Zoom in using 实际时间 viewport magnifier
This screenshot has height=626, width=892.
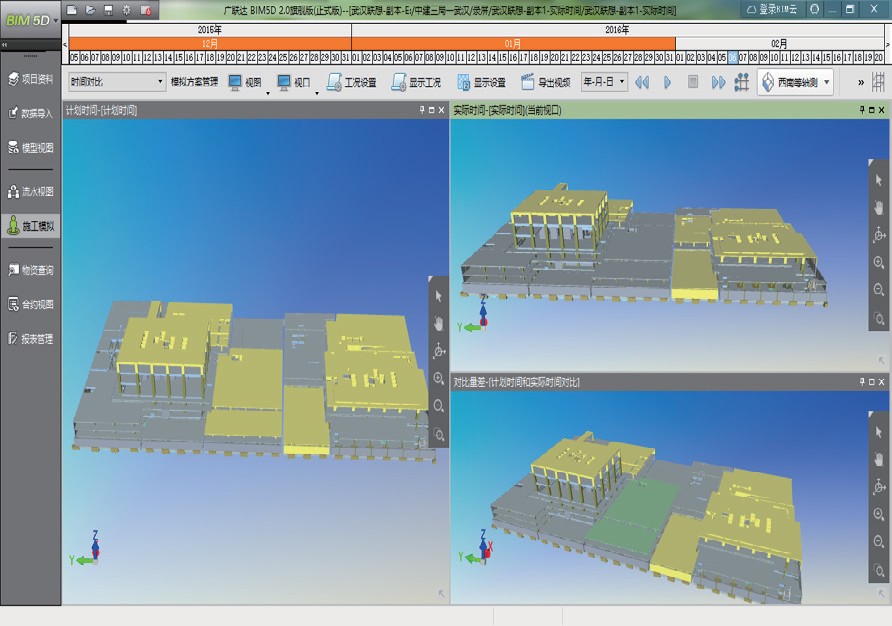[879, 263]
